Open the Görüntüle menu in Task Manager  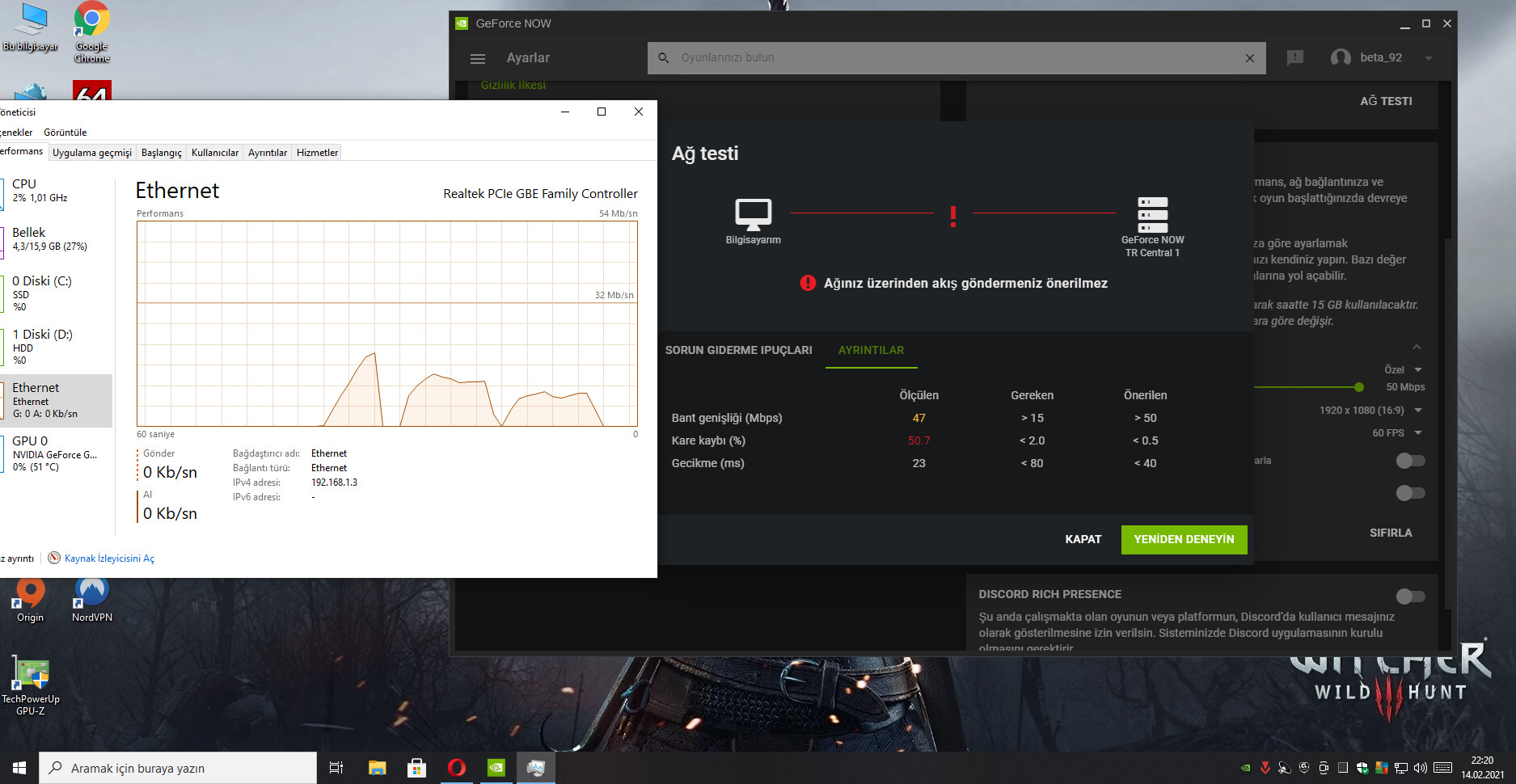[x=65, y=133]
